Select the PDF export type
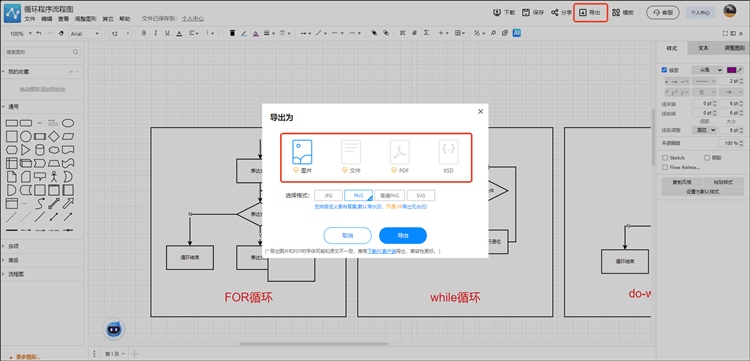Screen dimensions: 750x361 (x=400, y=157)
